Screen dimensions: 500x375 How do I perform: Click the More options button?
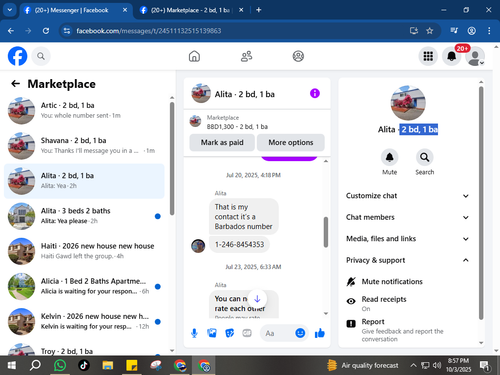(x=291, y=142)
